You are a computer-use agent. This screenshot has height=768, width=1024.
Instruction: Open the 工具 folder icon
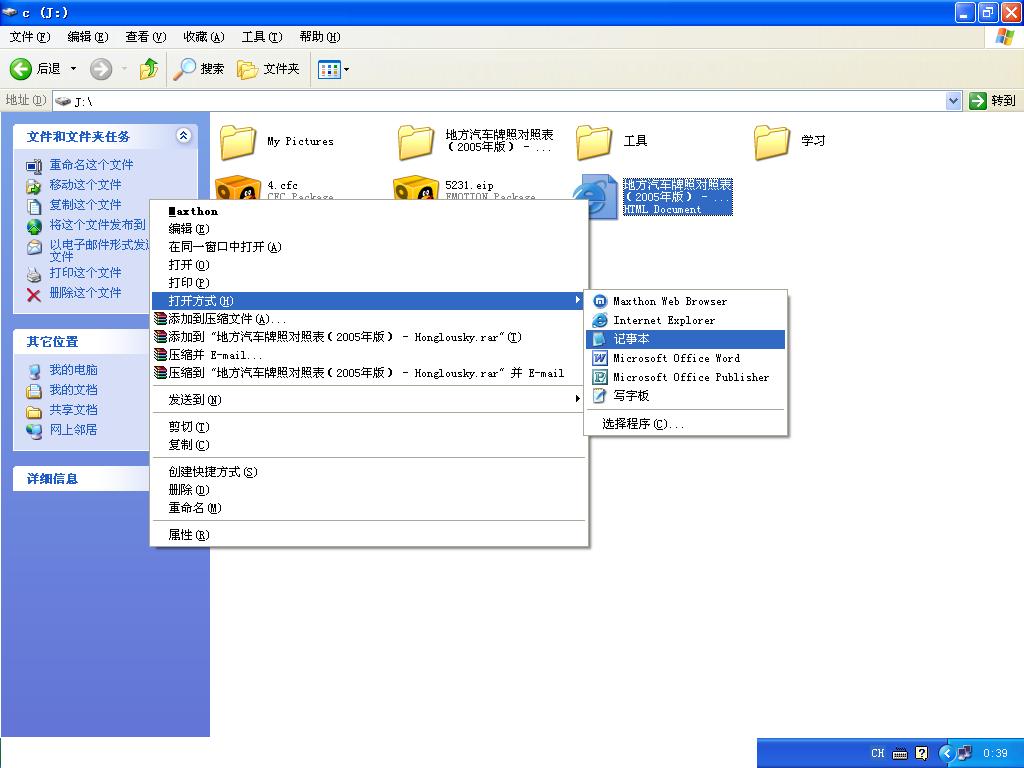(x=594, y=142)
